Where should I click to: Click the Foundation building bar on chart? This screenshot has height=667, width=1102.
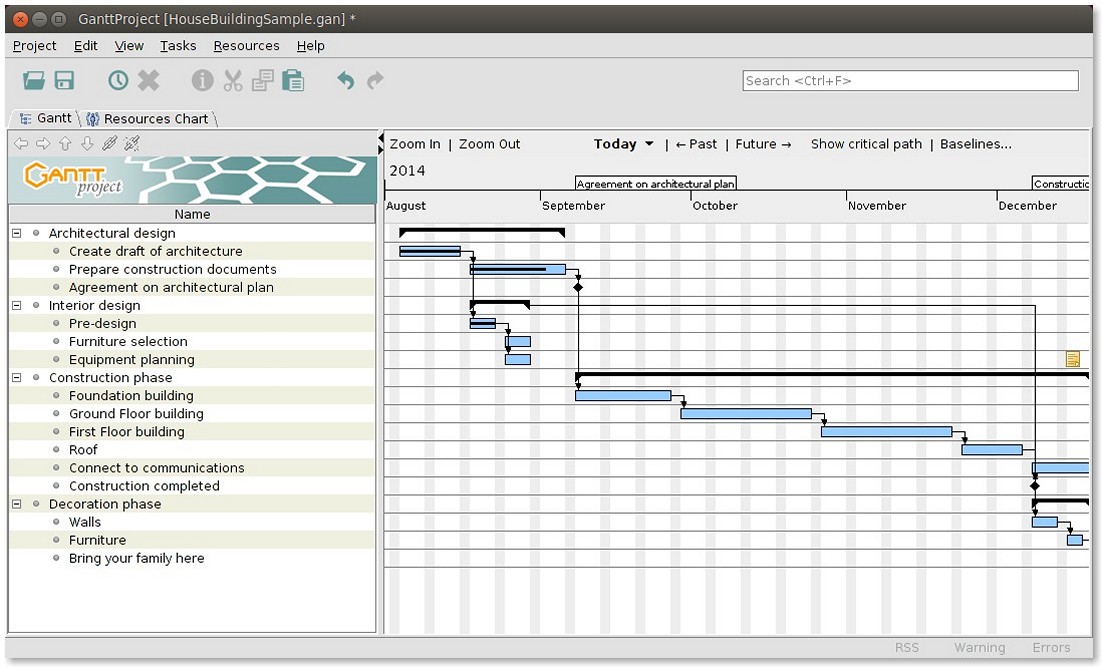(x=623, y=396)
